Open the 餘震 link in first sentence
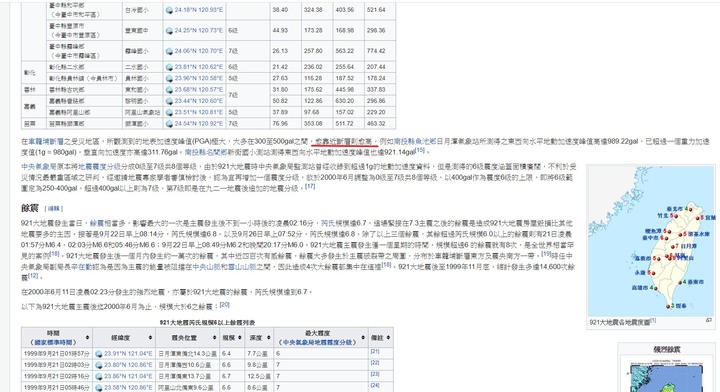The width and height of the screenshot is (720, 392). (x=96, y=223)
